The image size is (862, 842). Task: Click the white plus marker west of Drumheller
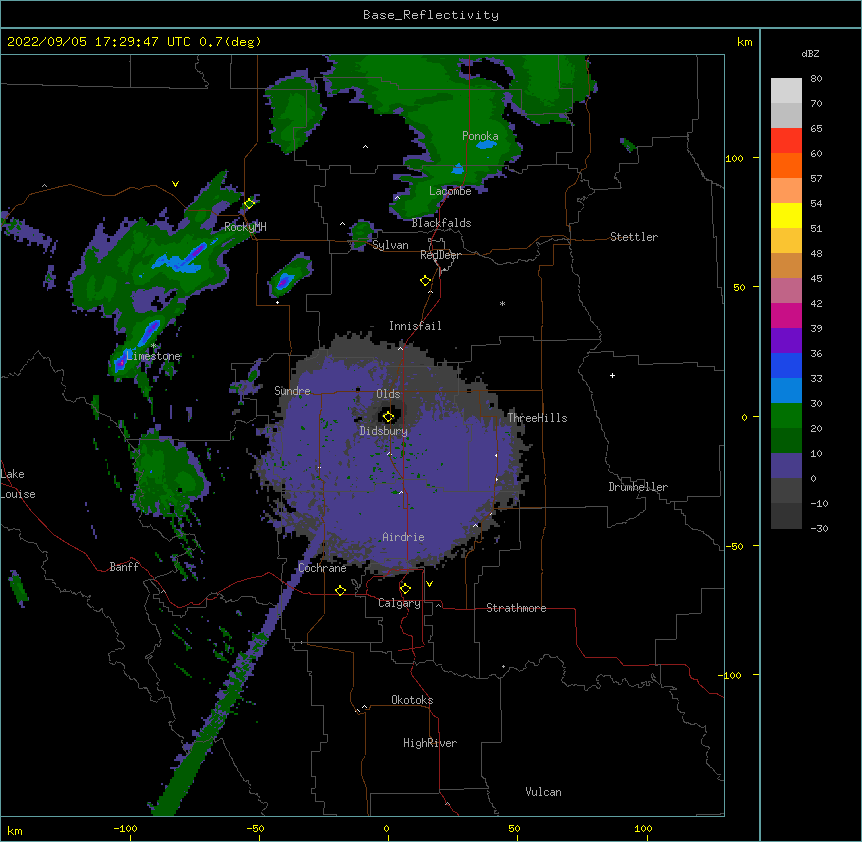coord(612,375)
